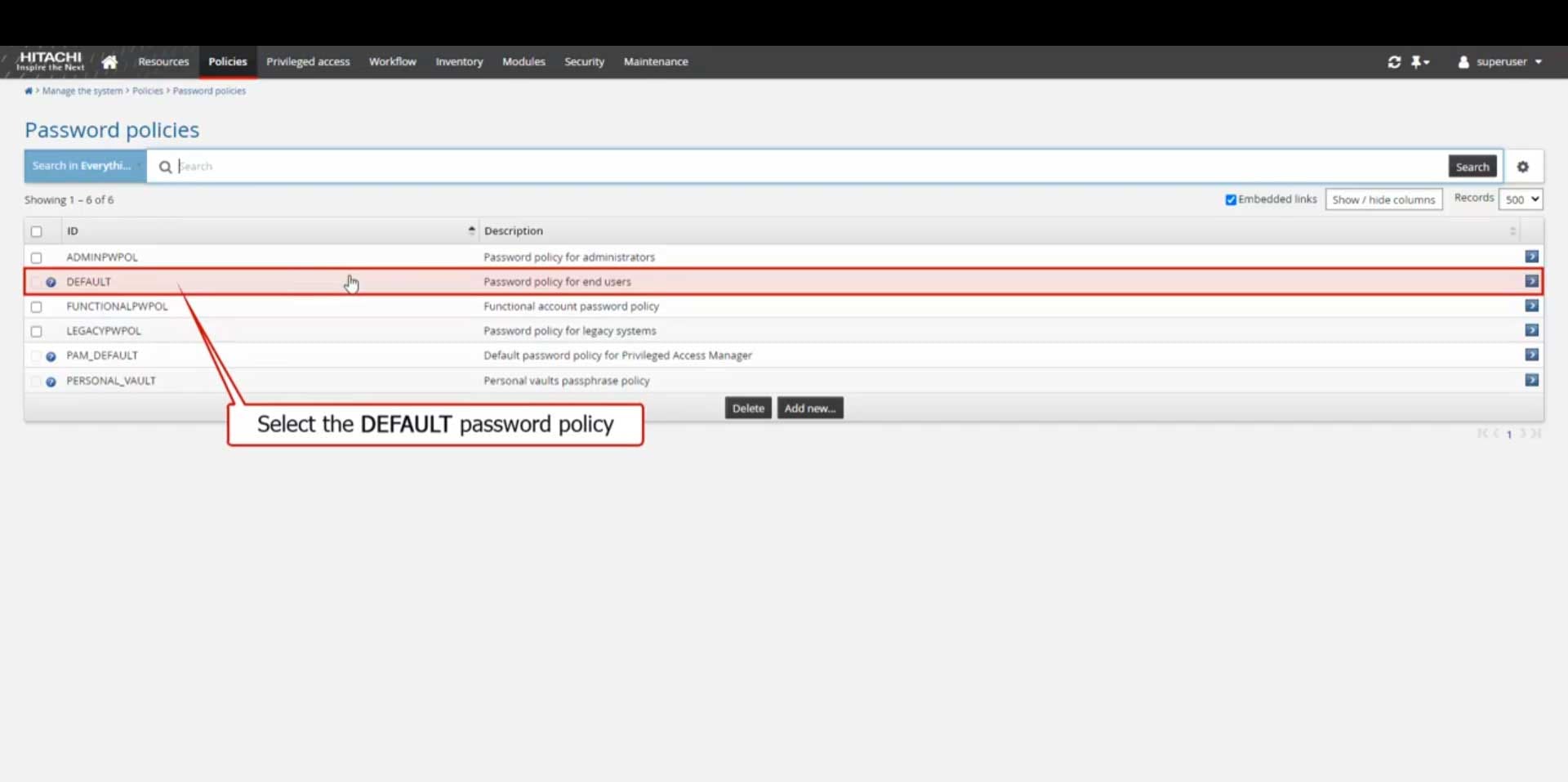Click 'Password policy for legacy systems' description
The image size is (1568, 782).
(570, 331)
